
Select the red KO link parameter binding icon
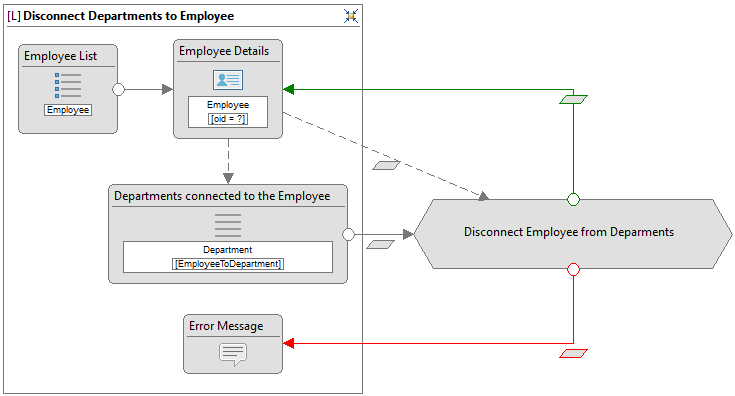[573, 353]
